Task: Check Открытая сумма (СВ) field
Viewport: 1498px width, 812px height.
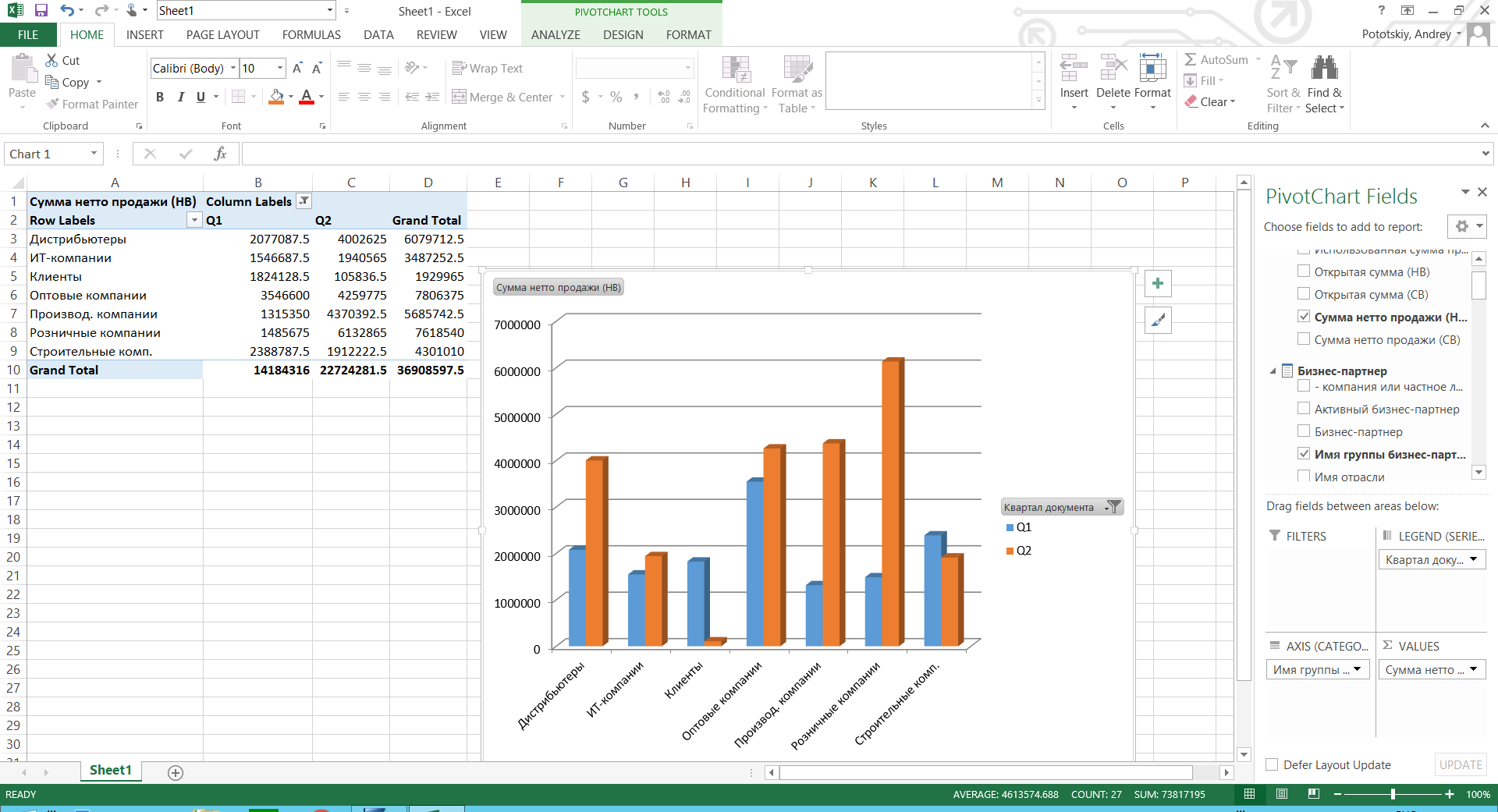Action: tap(1303, 294)
